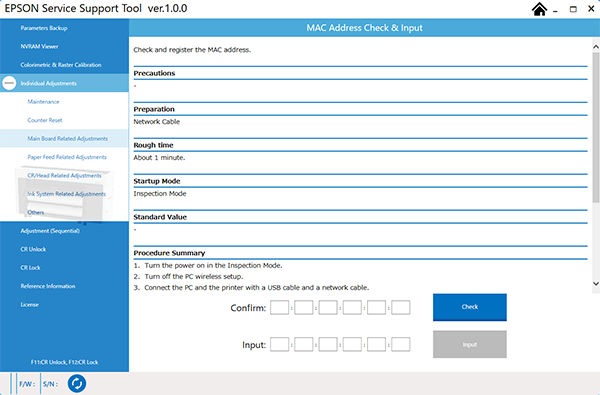
Task: Focus third Confirm MAC address box
Action: coord(328,307)
